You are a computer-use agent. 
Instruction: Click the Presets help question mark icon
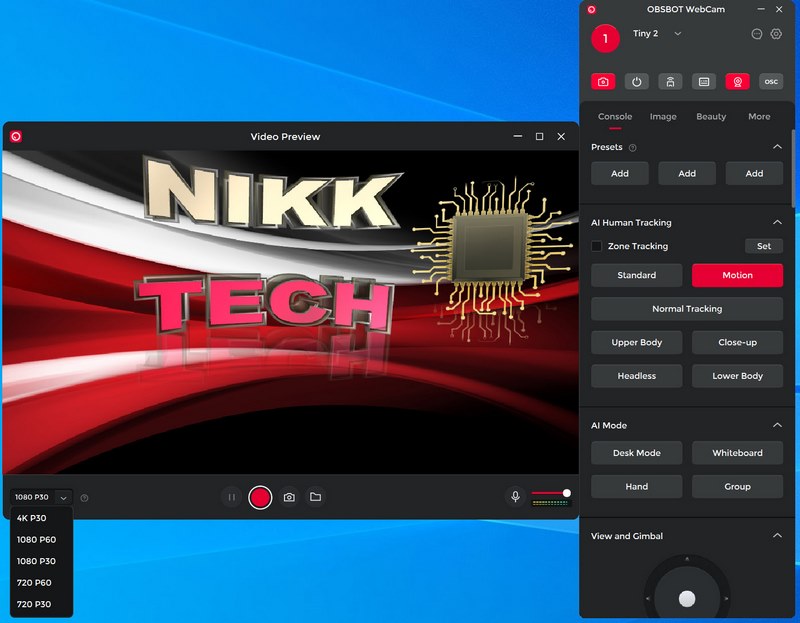coord(633,147)
